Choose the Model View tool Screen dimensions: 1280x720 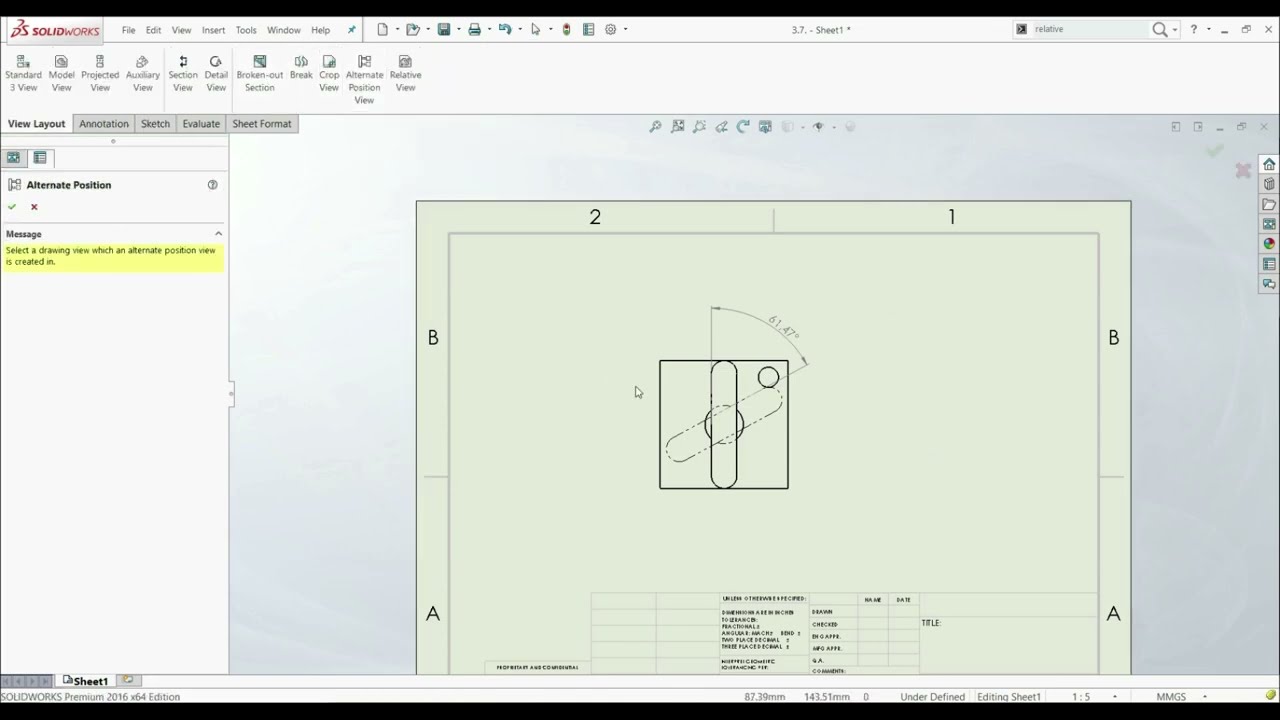tap(61, 74)
